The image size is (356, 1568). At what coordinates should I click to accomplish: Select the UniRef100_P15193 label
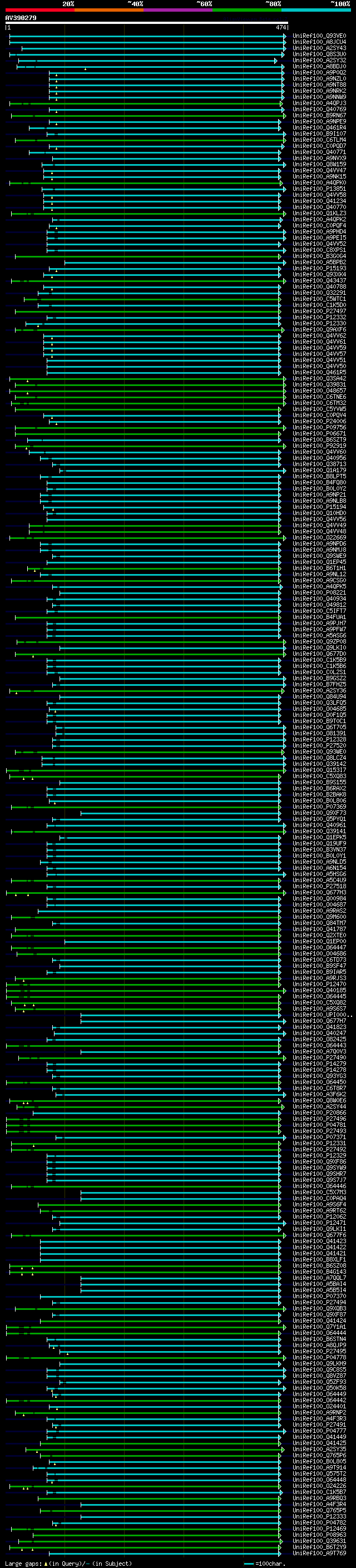coord(319,269)
